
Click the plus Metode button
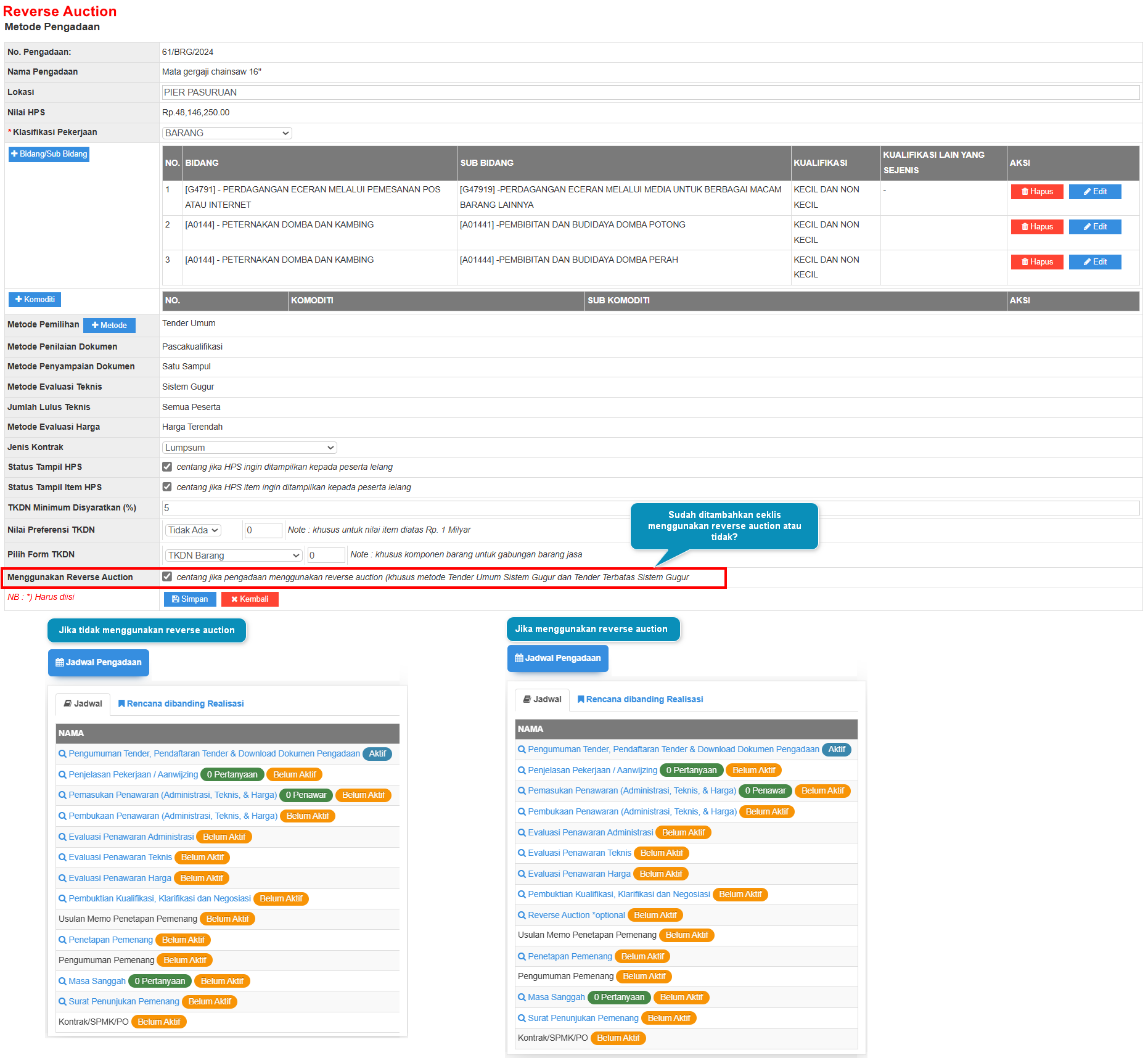coord(109,326)
